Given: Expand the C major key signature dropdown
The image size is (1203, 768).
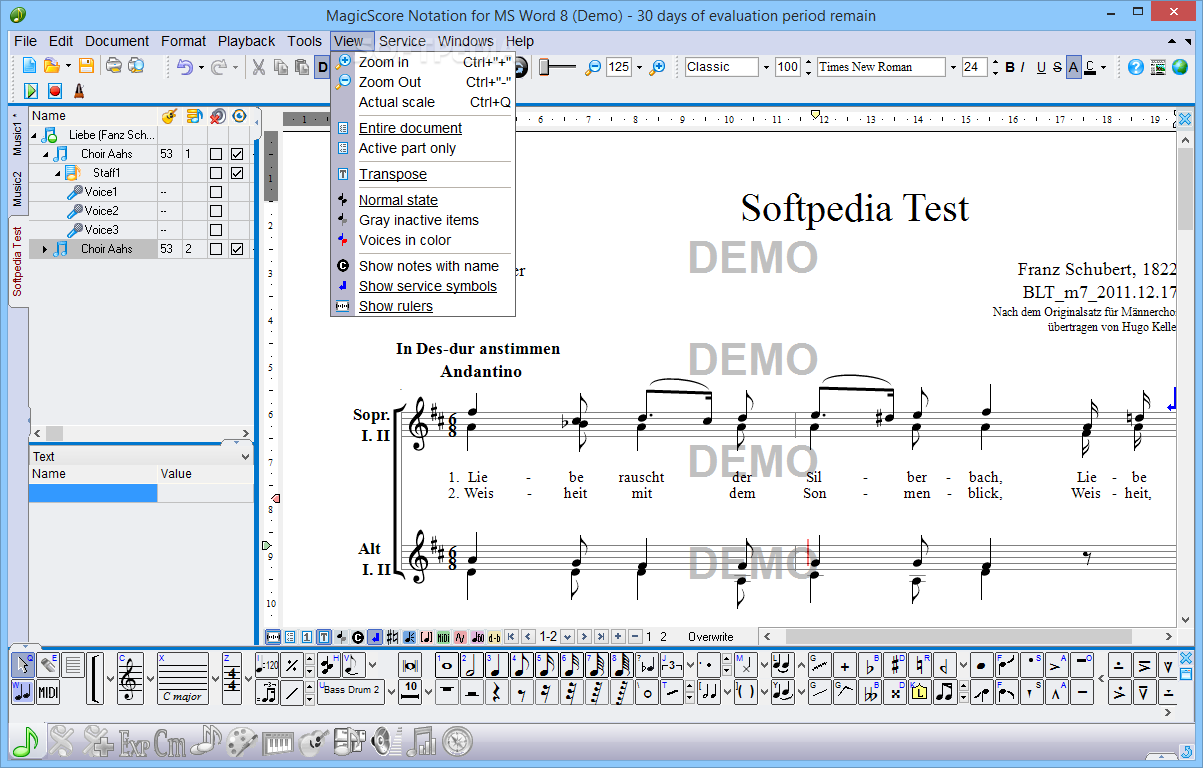Looking at the screenshot, I should pyautogui.click(x=216, y=679).
